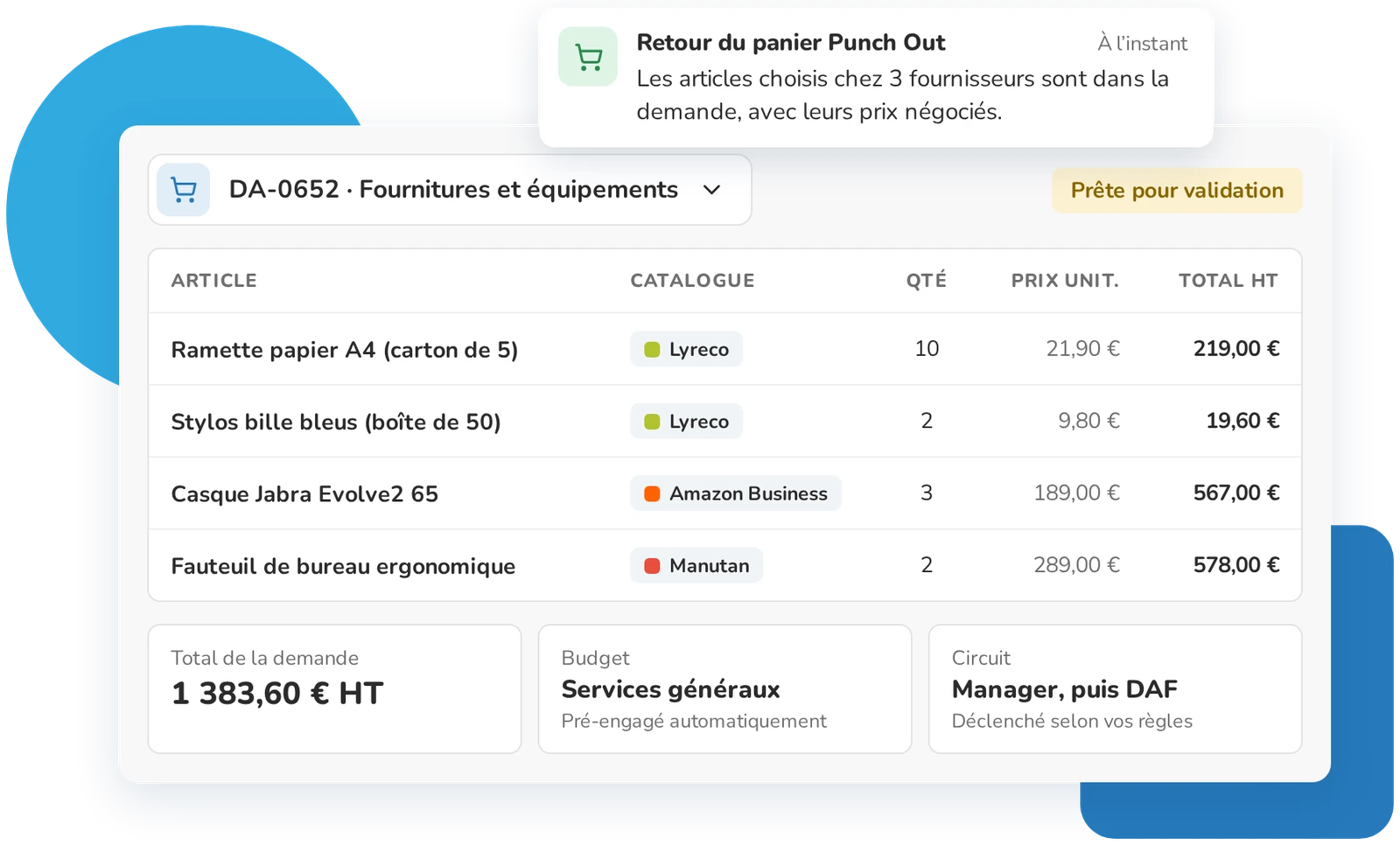
Task: Click the unit price 189,00 €
Action: point(1077,493)
